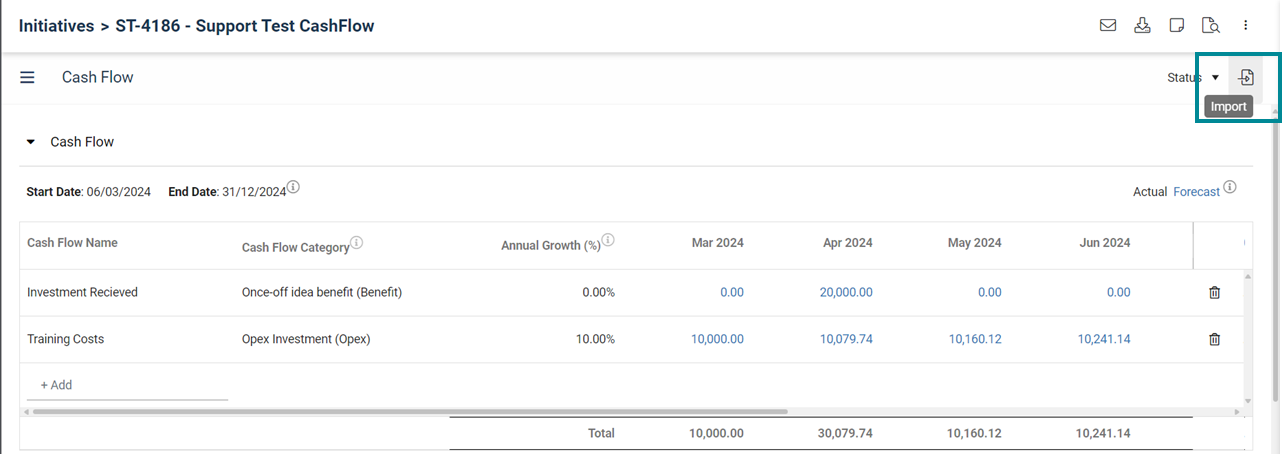
Task: Open the sticky note icon
Action: 1177,26
